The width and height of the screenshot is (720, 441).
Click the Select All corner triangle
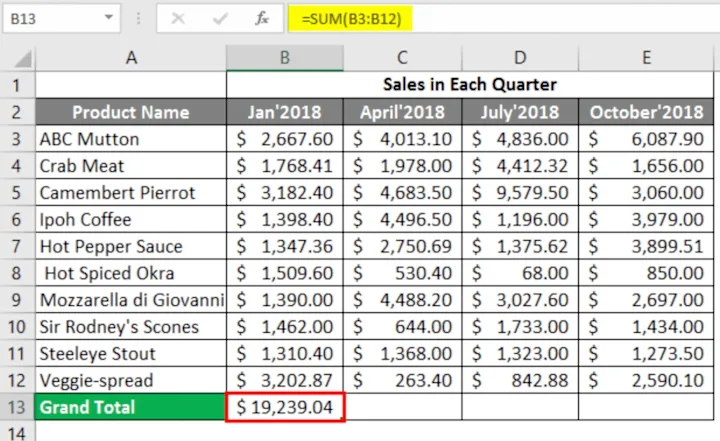[21, 59]
